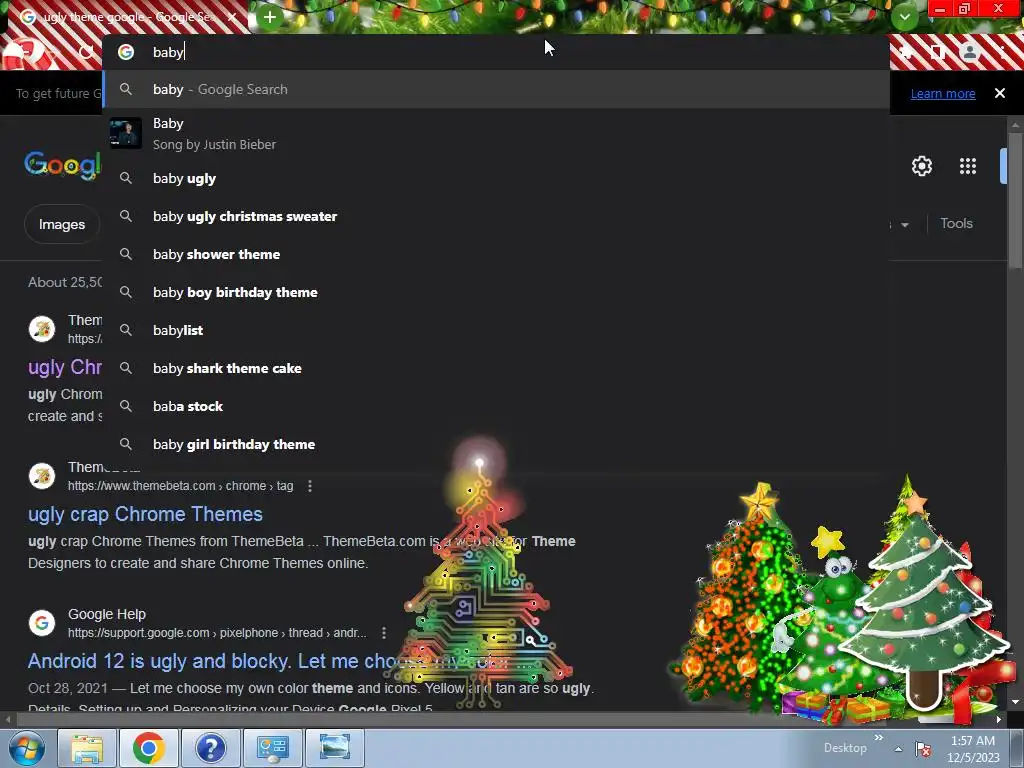Close the 'ugly theme google' tab
Image resolution: width=1024 pixels, height=768 pixels.
pos(232,17)
